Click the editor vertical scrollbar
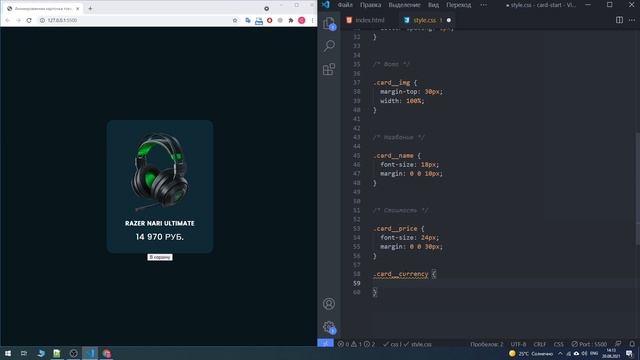 tap(637, 188)
